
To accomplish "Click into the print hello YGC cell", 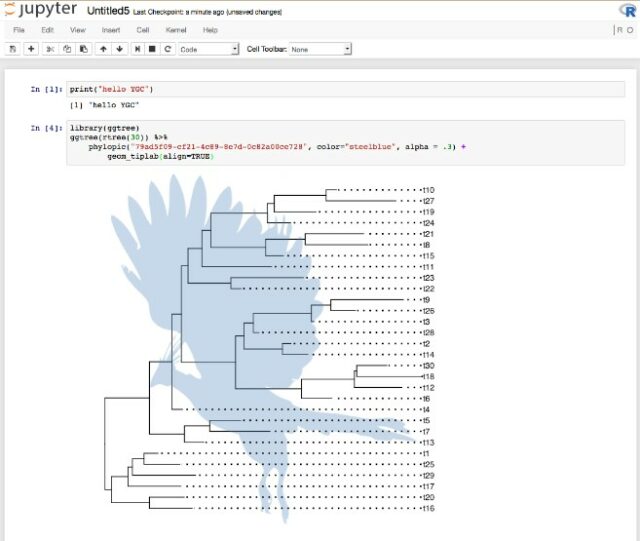I will point(345,89).
